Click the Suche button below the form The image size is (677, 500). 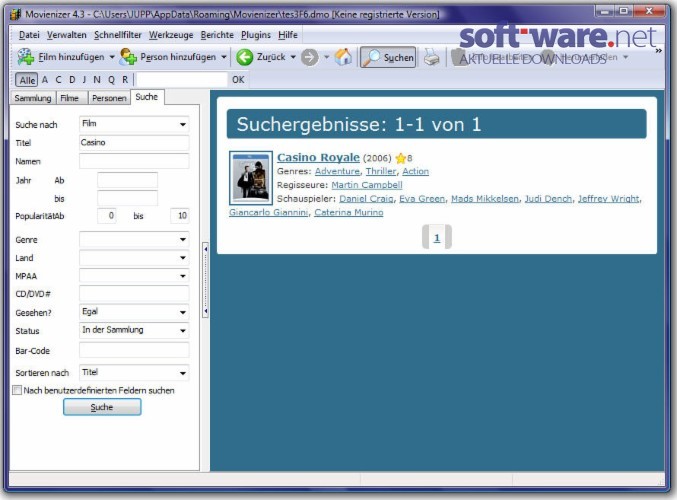point(102,407)
